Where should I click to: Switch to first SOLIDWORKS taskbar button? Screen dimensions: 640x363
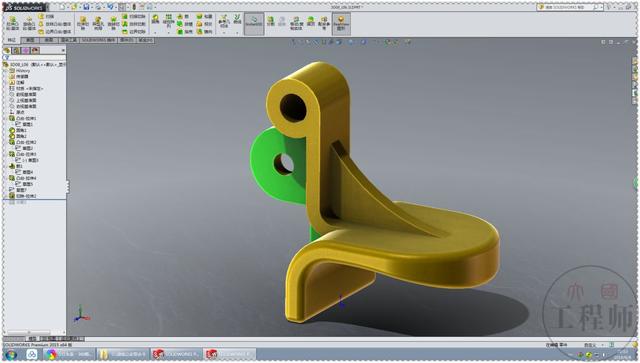point(177,354)
